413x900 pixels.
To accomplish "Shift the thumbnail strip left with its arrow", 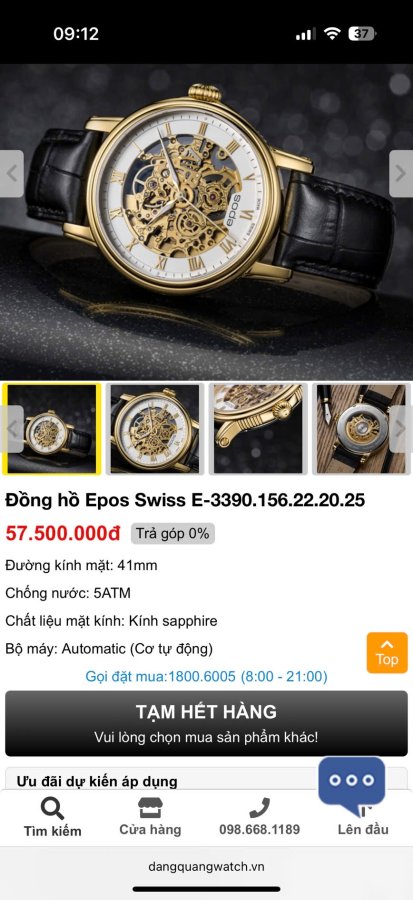I will click(11, 429).
